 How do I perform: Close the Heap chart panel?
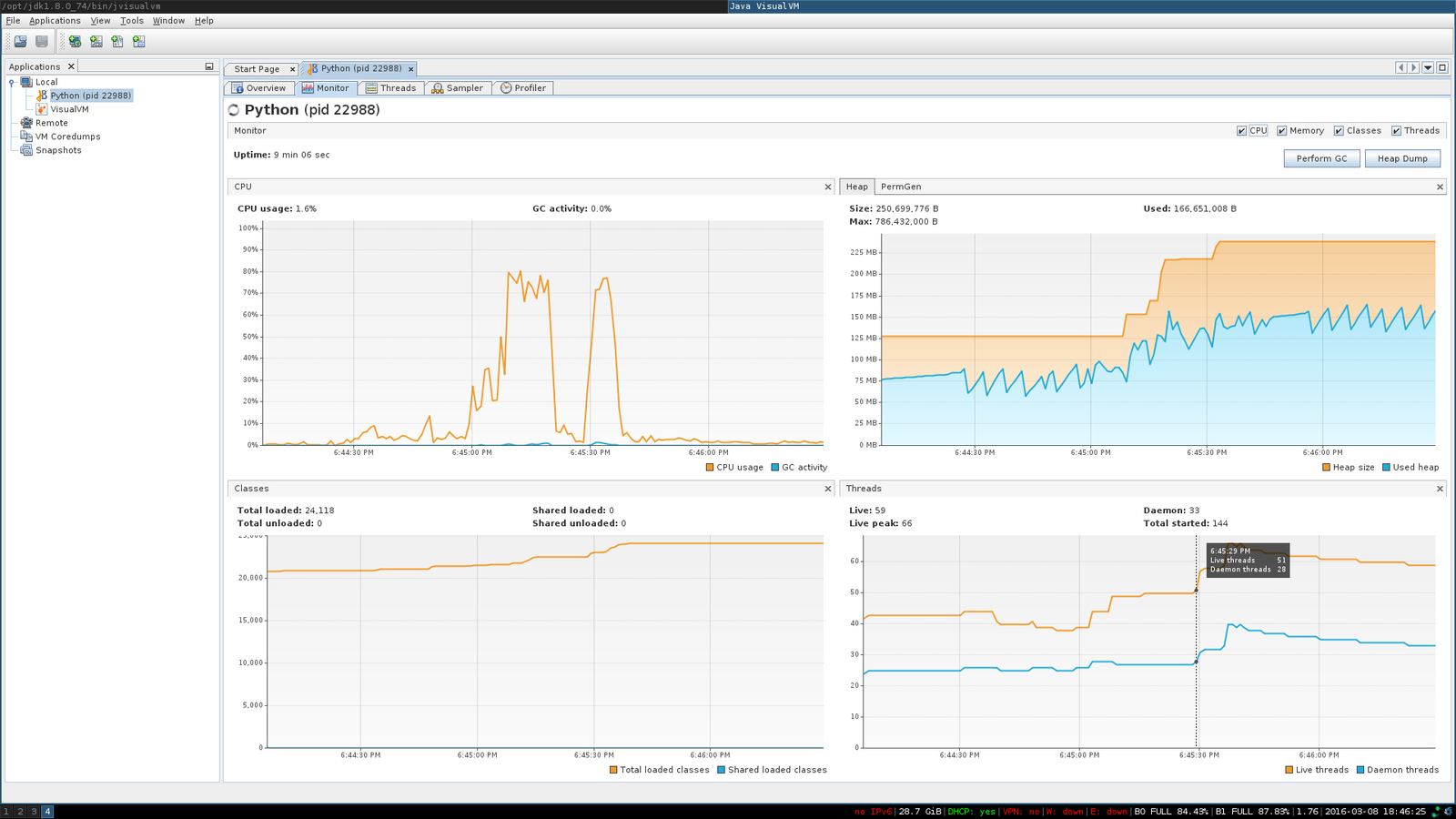[x=1440, y=187]
